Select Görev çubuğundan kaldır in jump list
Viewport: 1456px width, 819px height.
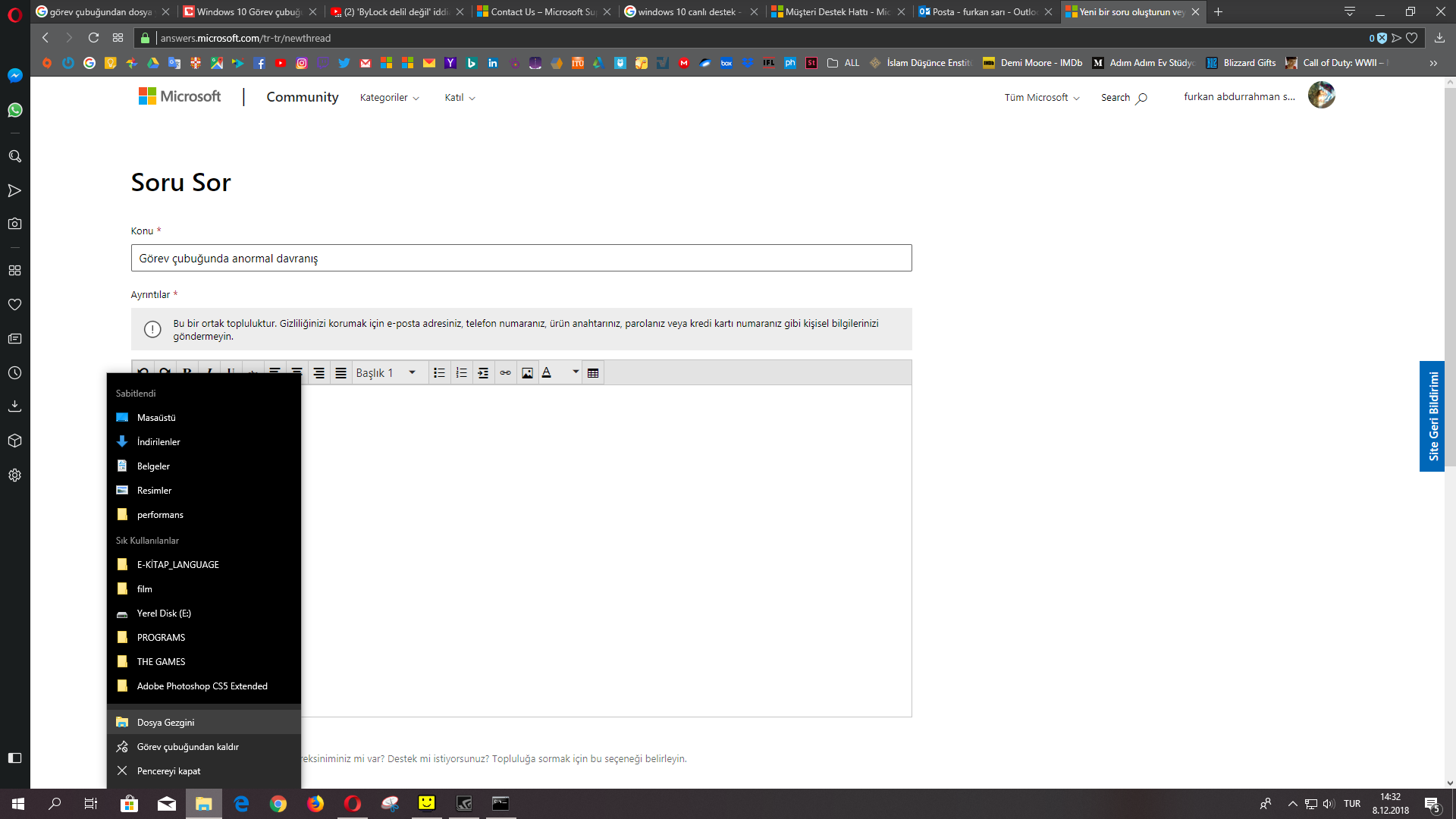(187, 747)
